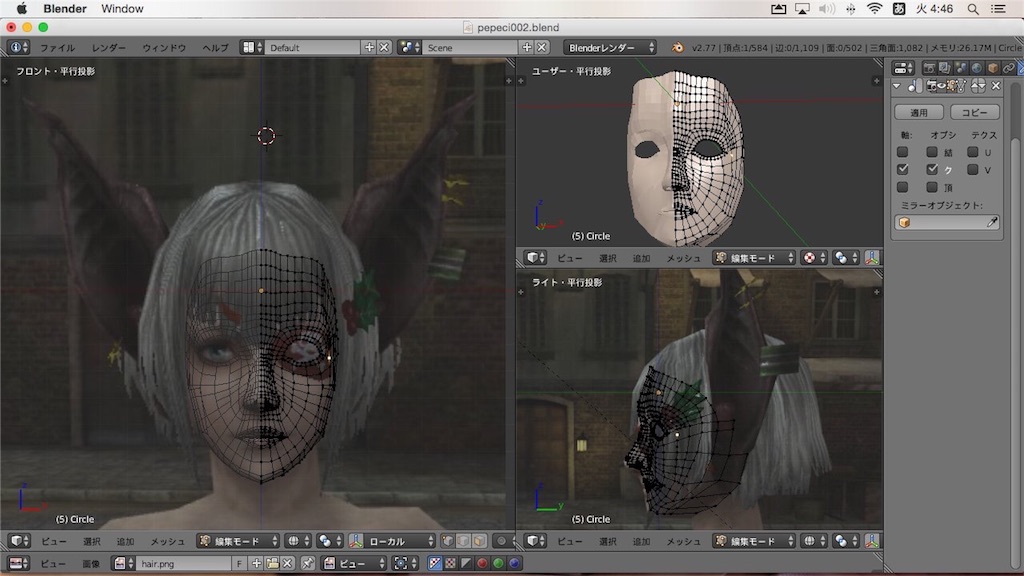Click the 適用 apply button
1024x576 pixels.
[x=918, y=112]
